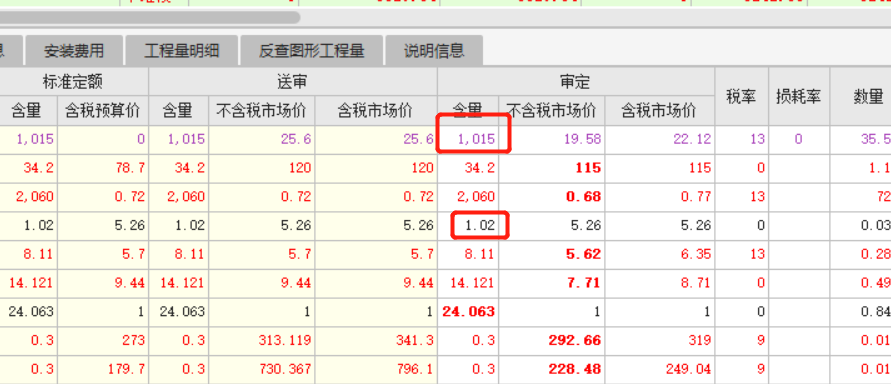Click 数量 cell 35.5
This screenshot has height=384, width=891.
[x=860, y=140]
